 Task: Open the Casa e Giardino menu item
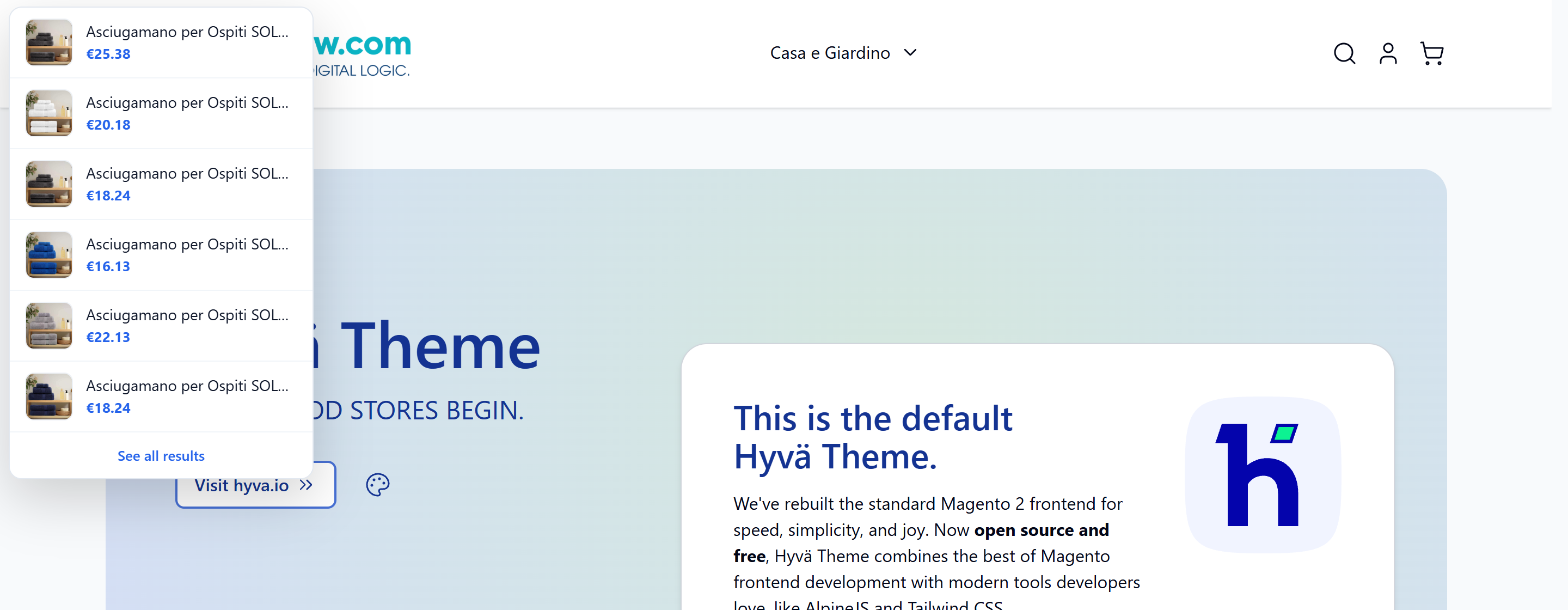(x=830, y=53)
